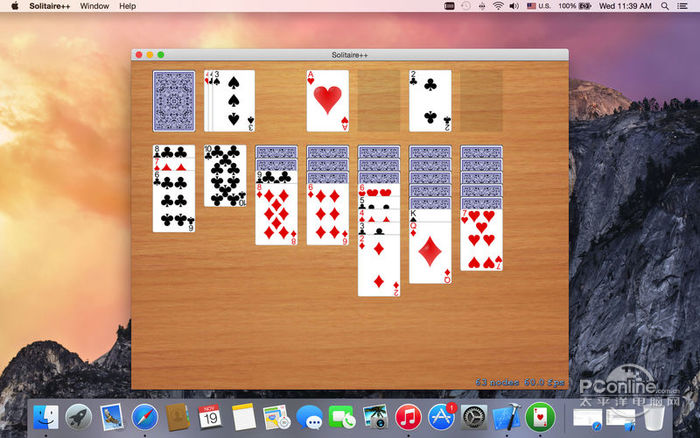The width and height of the screenshot is (700, 438).
Task: Draw from the face-down stock pile
Action: [x=174, y=101]
